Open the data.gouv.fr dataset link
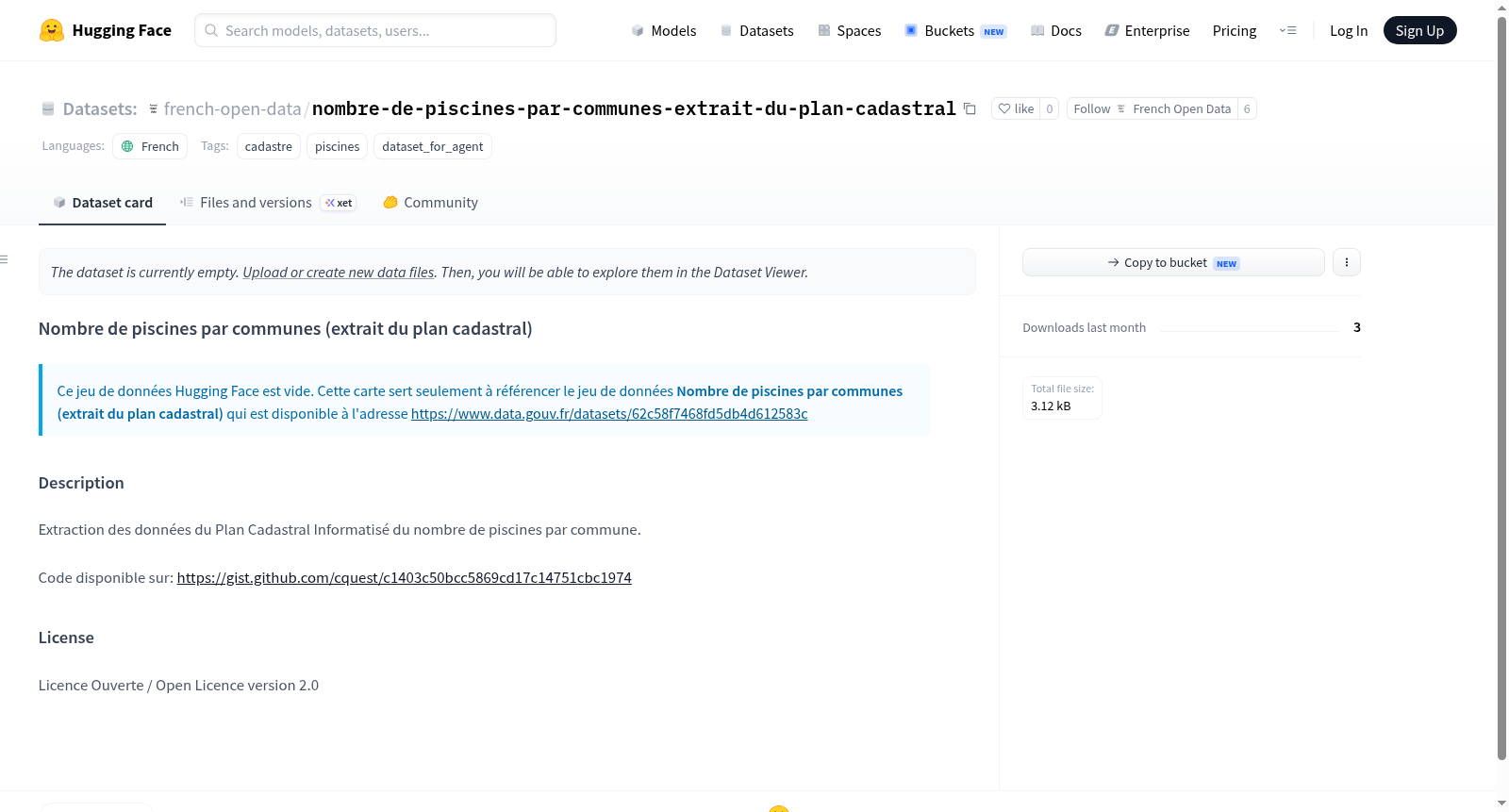 pos(609,414)
